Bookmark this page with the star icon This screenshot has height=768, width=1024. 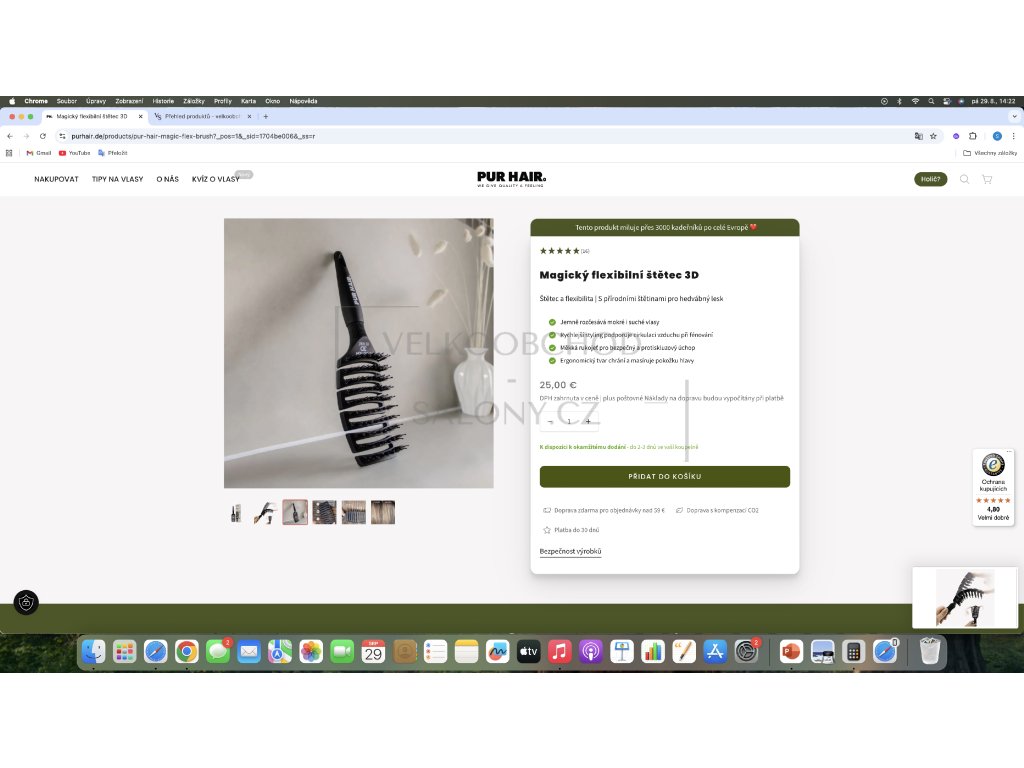933,136
